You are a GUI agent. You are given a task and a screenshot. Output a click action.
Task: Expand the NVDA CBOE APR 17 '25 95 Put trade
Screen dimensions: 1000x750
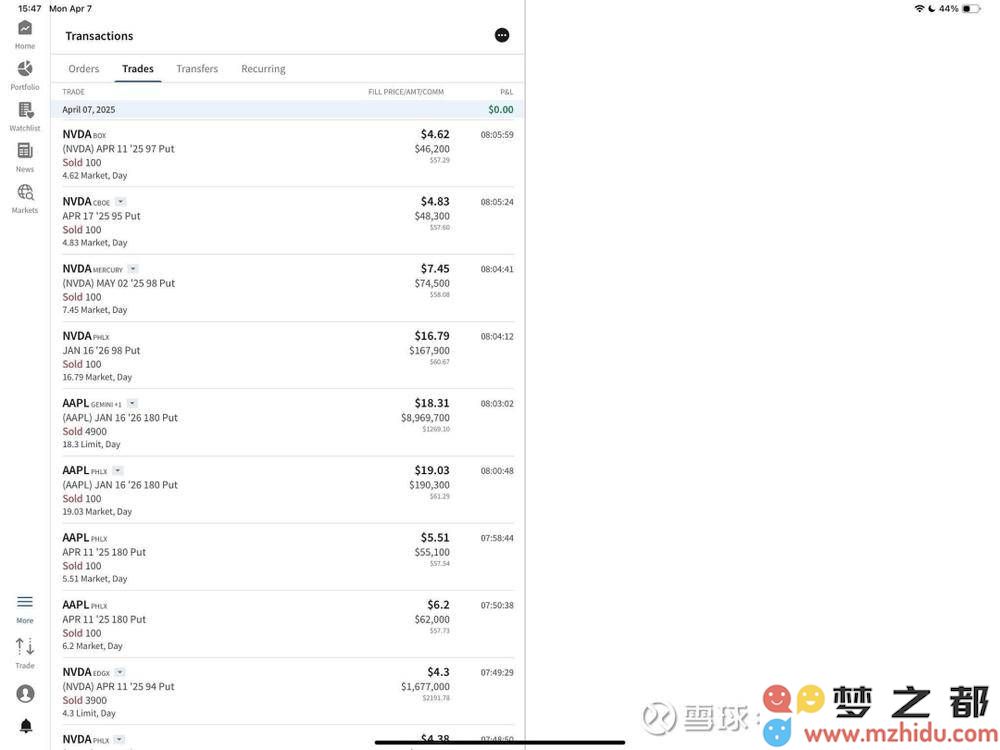[x=121, y=202]
